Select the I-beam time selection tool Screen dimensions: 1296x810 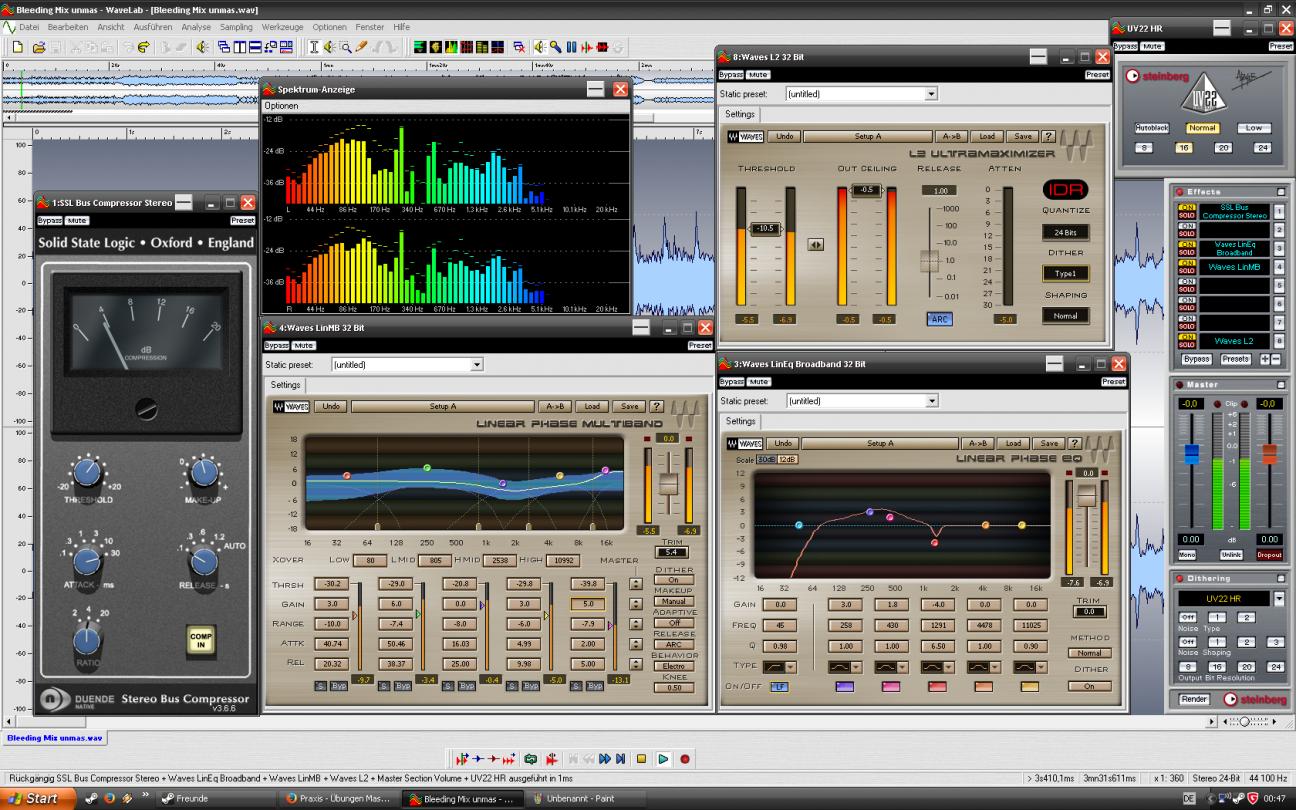[x=314, y=47]
